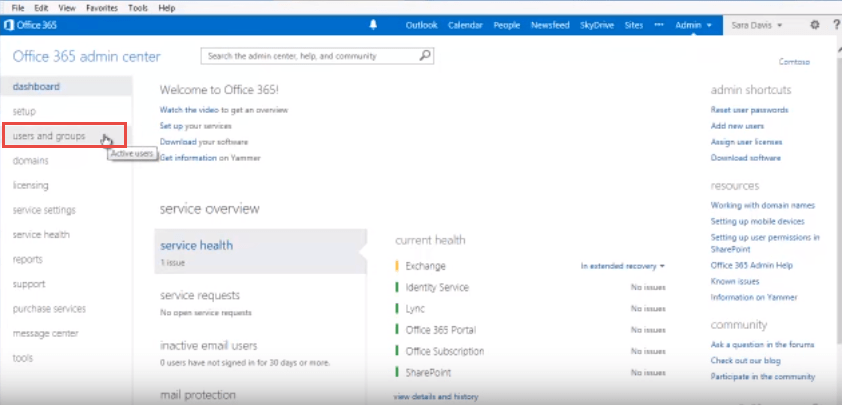Open message center in left navigation
Image resolution: width=842 pixels, height=405 pixels.
coord(46,334)
